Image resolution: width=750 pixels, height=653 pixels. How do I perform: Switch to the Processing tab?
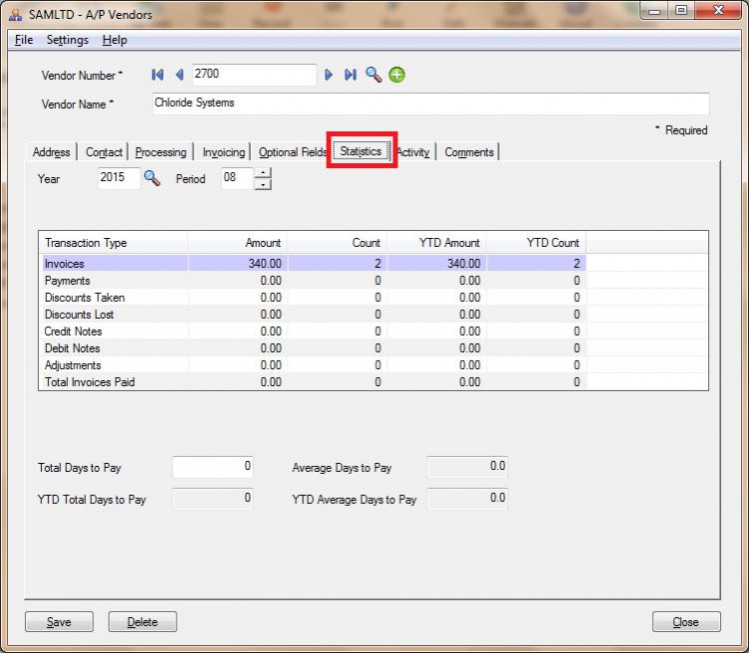pyautogui.click(x=161, y=152)
